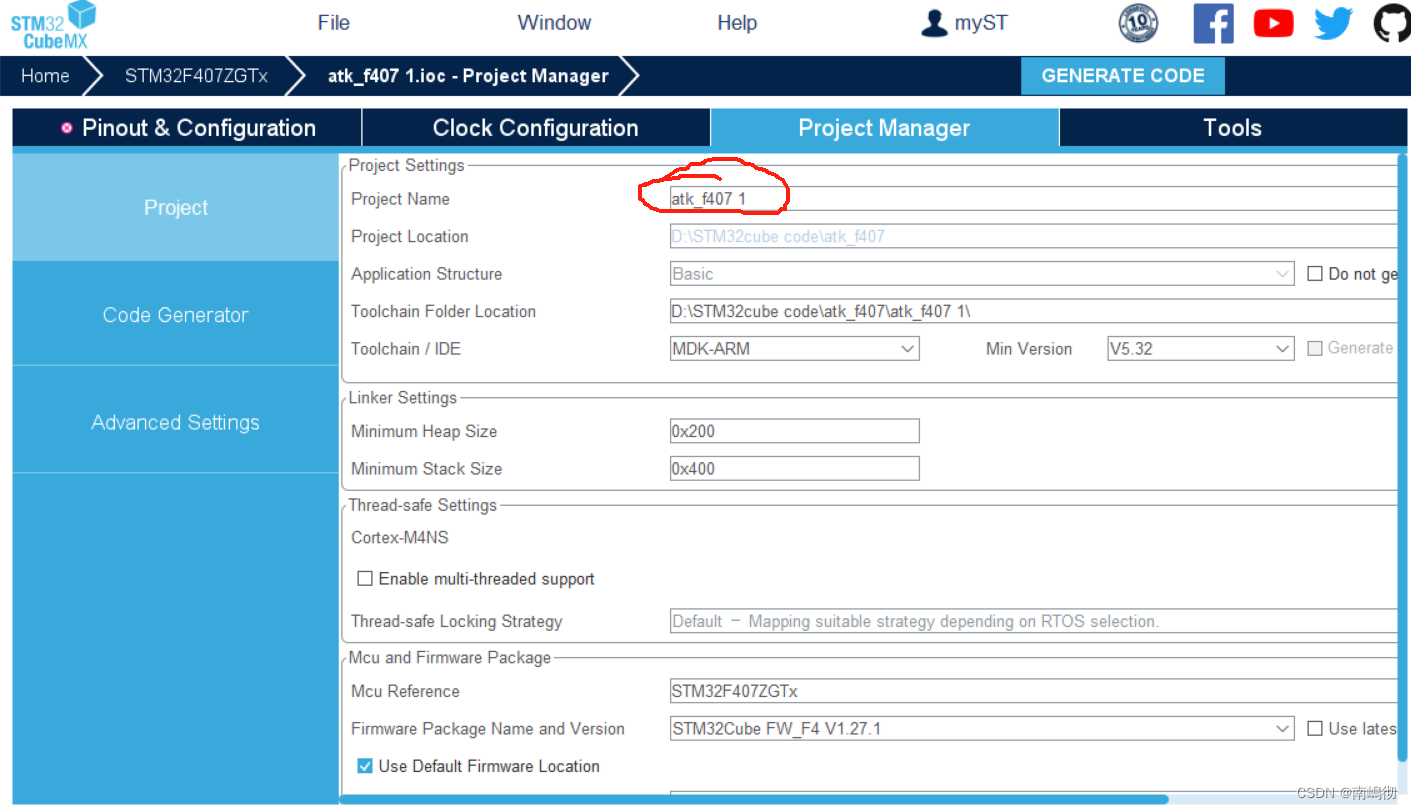
Task: Click the GENERATE CODE button
Action: [x=1122, y=76]
